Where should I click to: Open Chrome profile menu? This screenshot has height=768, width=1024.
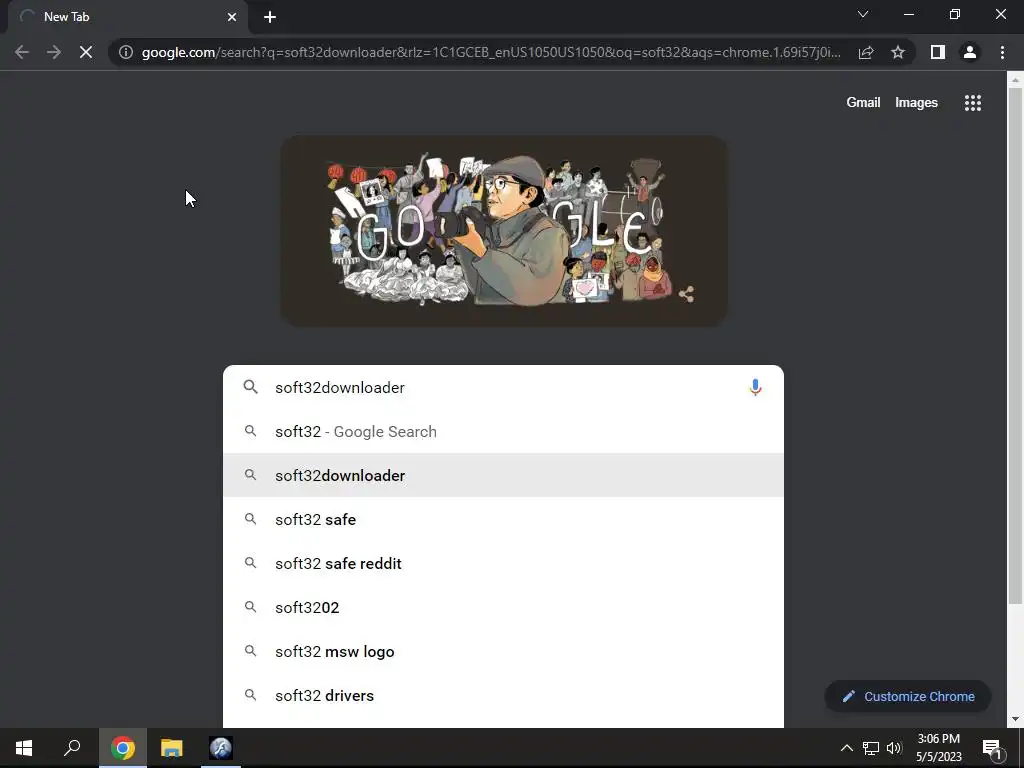(x=970, y=52)
